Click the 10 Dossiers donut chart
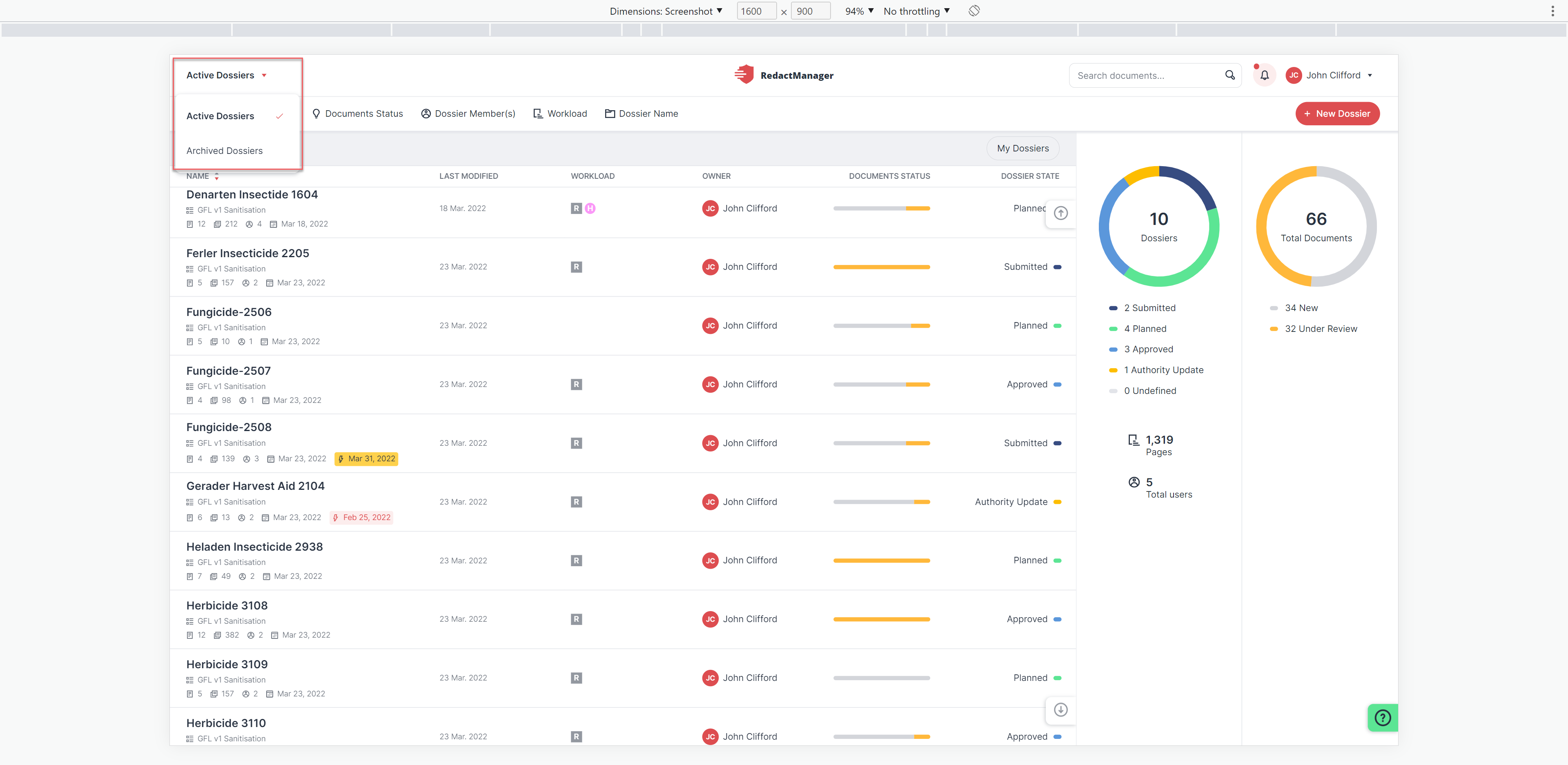This screenshot has width=1568, height=765. pos(1158,227)
